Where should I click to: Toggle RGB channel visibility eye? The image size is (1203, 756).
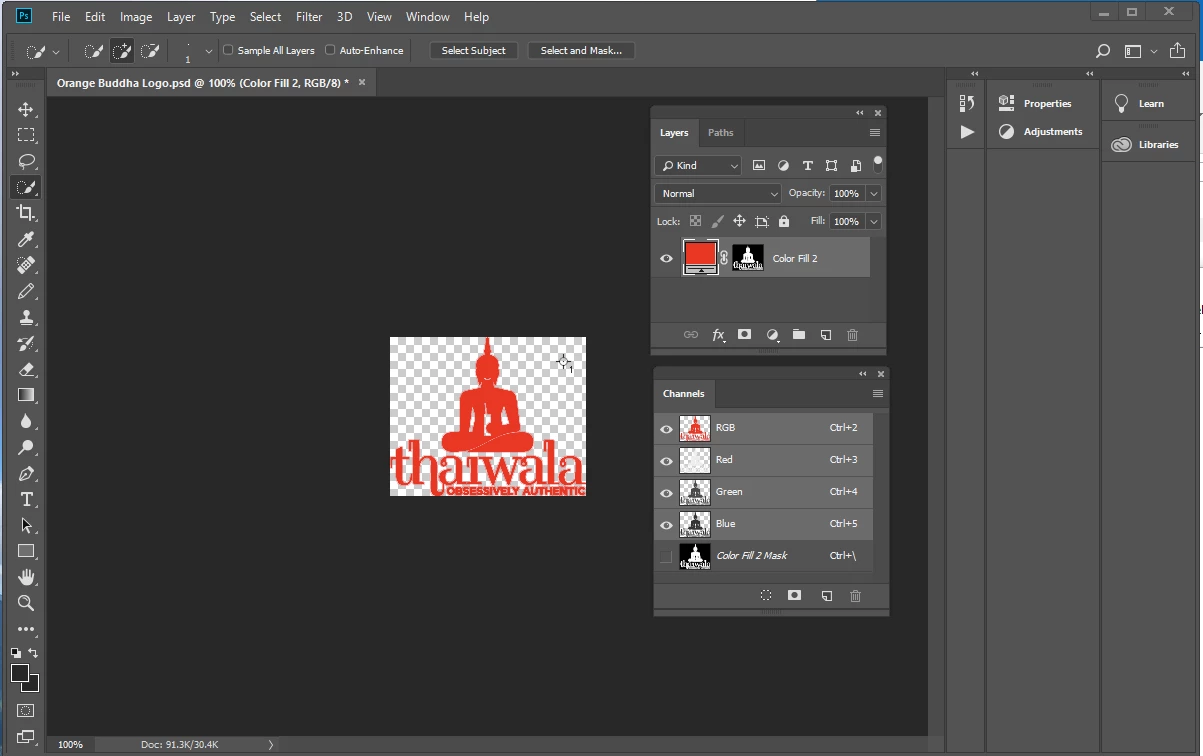(x=666, y=428)
